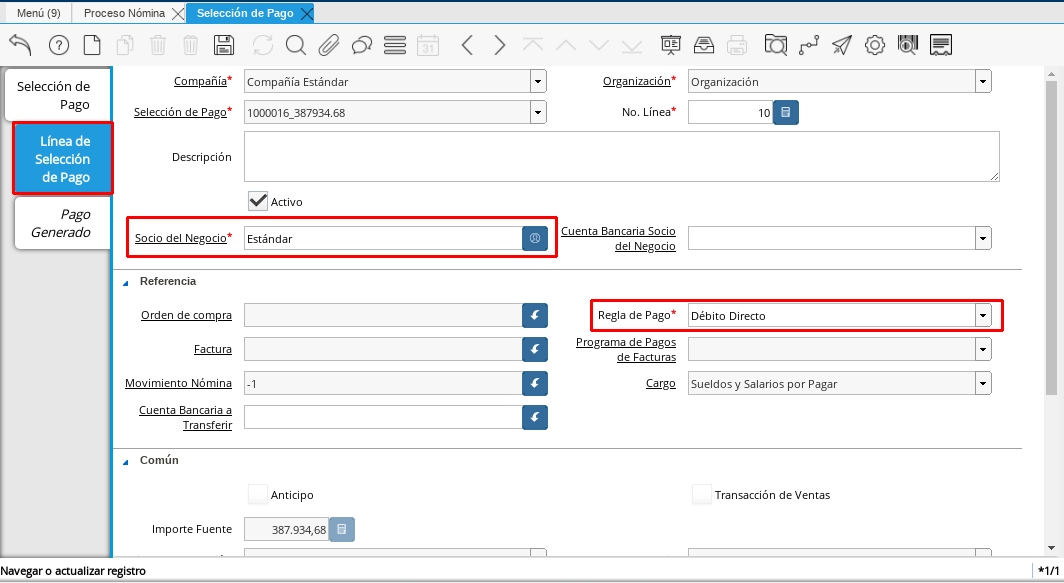Click the scroll-down arrow of the vertical scrollbar

click(x=1051, y=548)
